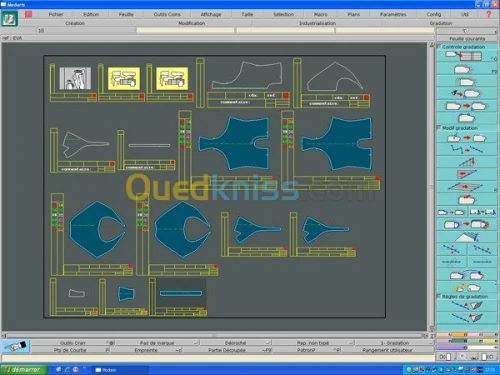Click the parallelogram with red arrow tool

pos(466,187)
